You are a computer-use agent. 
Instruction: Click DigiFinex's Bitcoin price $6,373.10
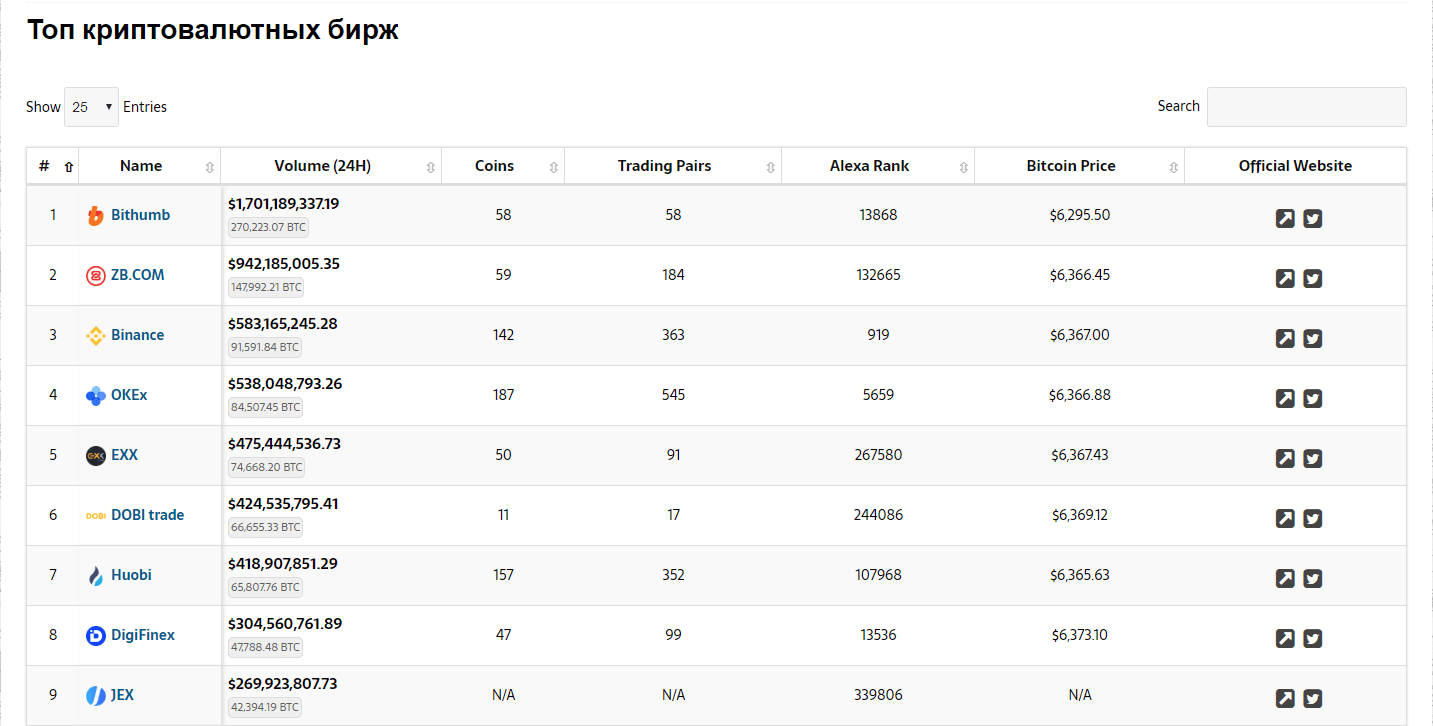pyautogui.click(x=1079, y=635)
